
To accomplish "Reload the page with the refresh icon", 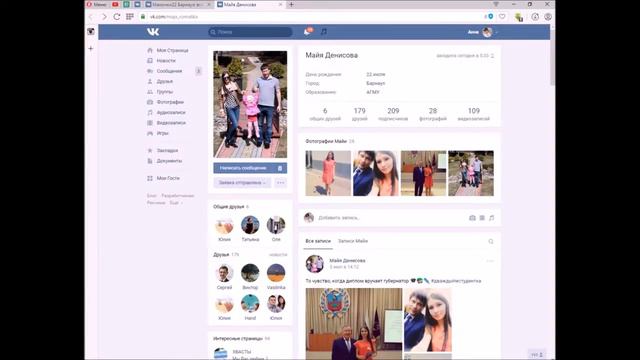I will point(117,17).
